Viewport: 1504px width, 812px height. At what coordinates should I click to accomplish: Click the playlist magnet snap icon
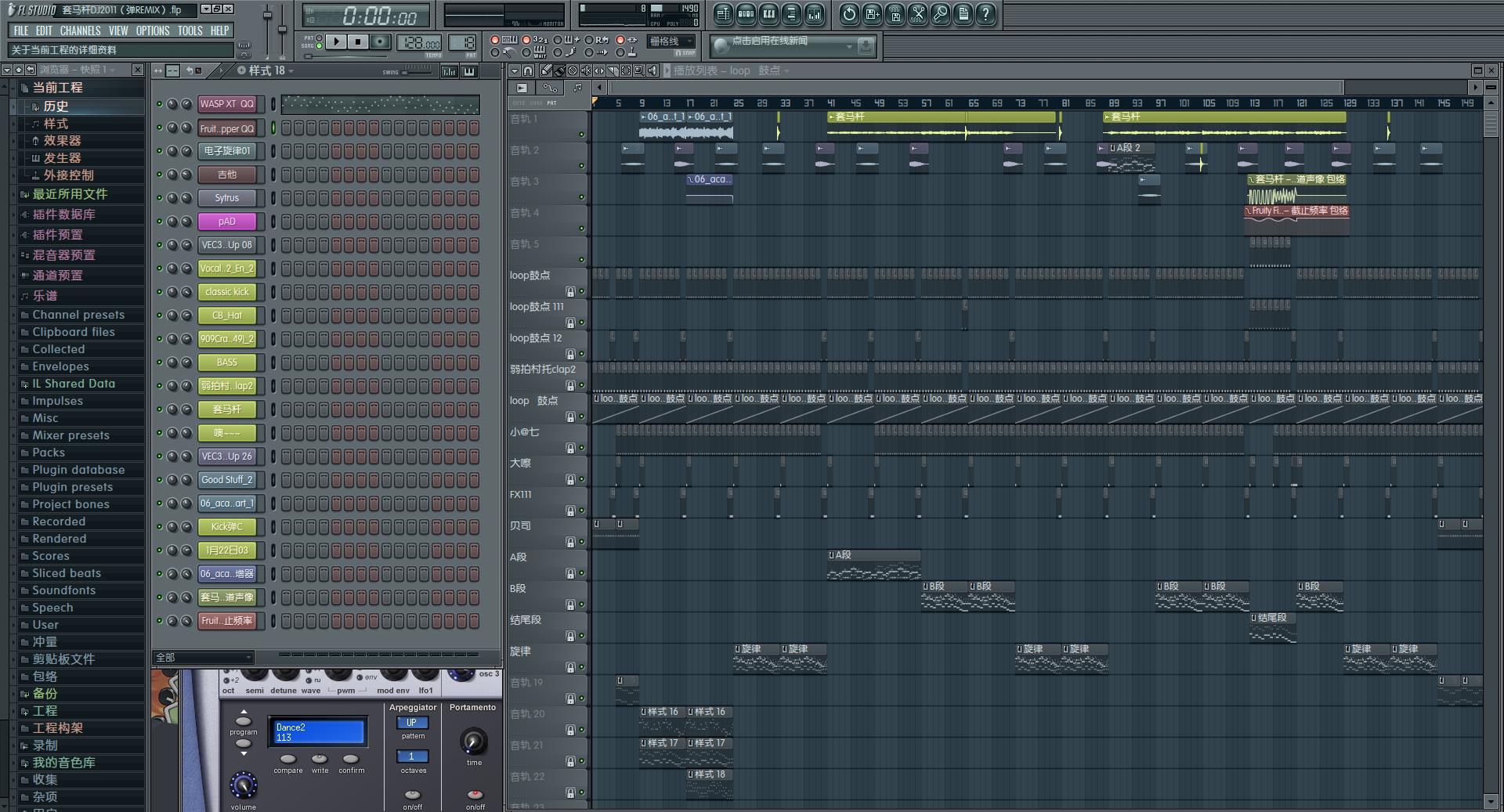(x=528, y=70)
